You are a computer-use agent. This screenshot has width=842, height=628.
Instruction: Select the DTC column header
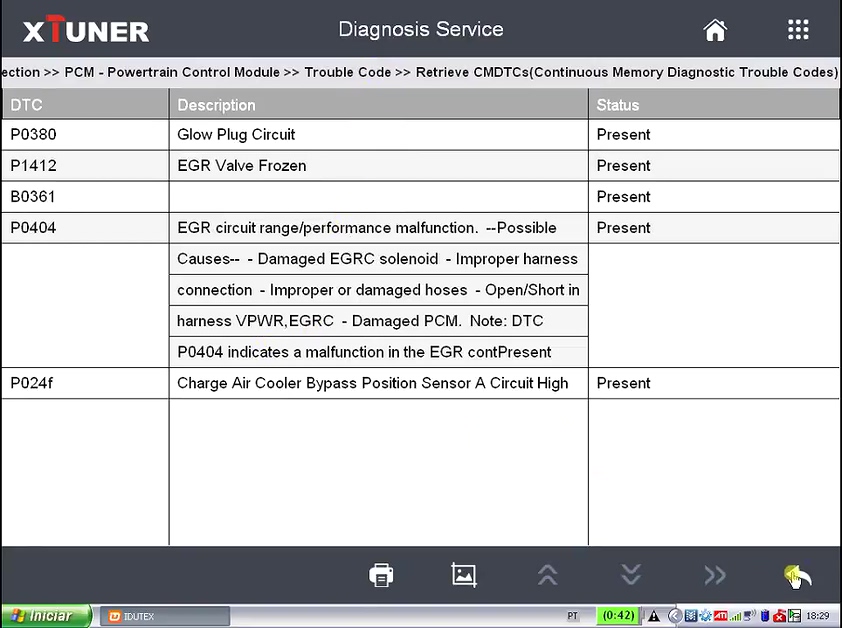pos(85,104)
